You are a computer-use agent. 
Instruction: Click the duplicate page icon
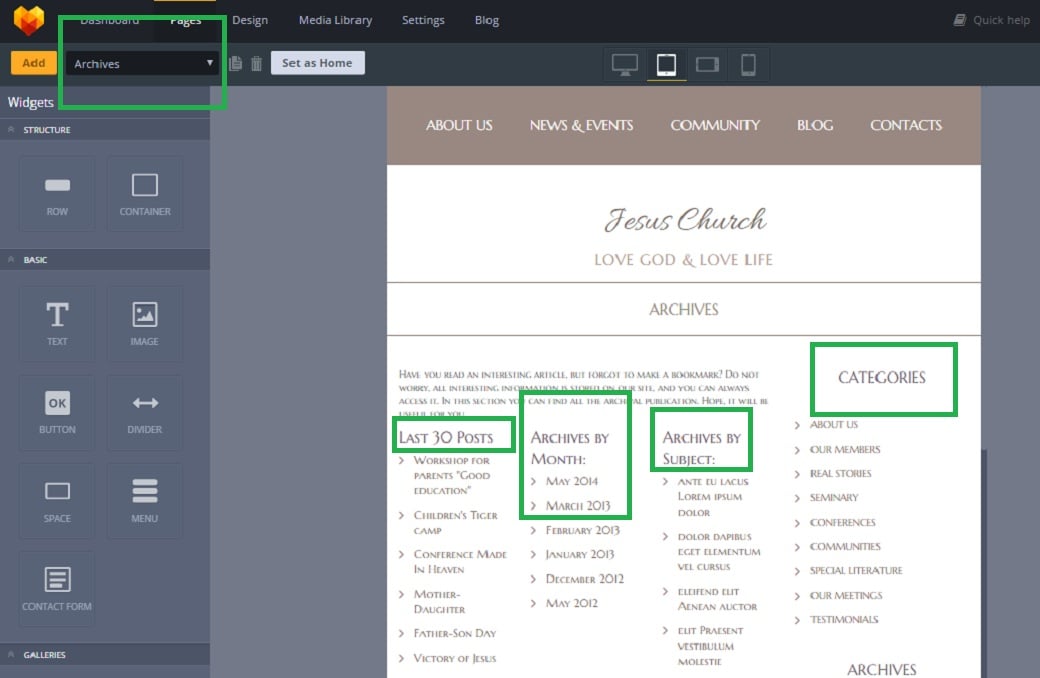236,64
